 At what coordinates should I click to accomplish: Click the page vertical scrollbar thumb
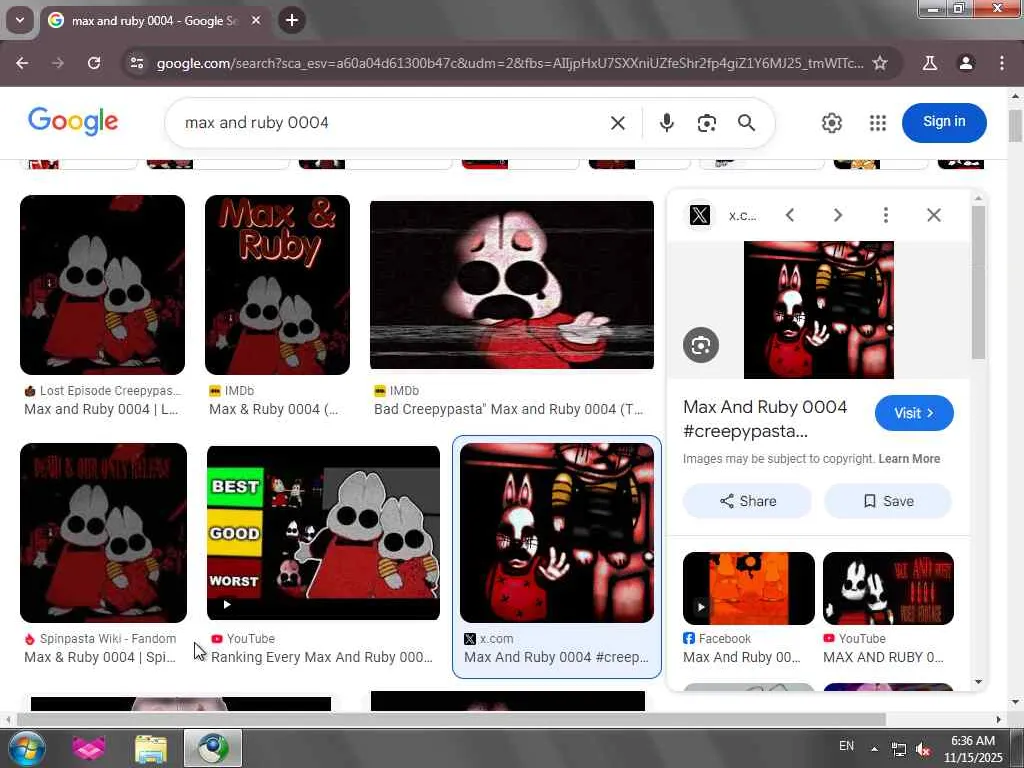pyautogui.click(x=1015, y=125)
